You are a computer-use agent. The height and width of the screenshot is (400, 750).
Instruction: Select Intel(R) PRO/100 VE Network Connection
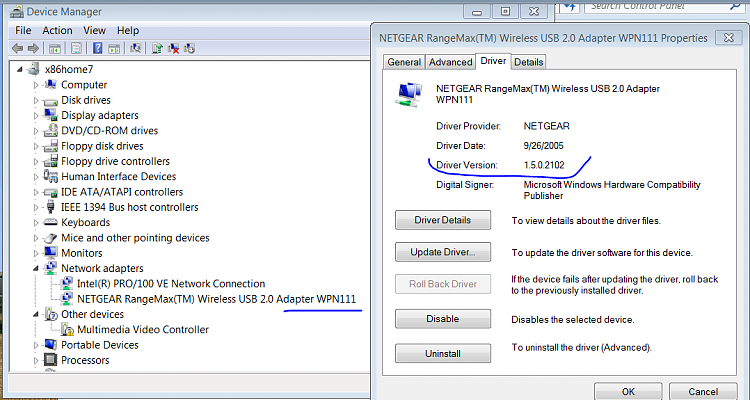click(x=171, y=284)
